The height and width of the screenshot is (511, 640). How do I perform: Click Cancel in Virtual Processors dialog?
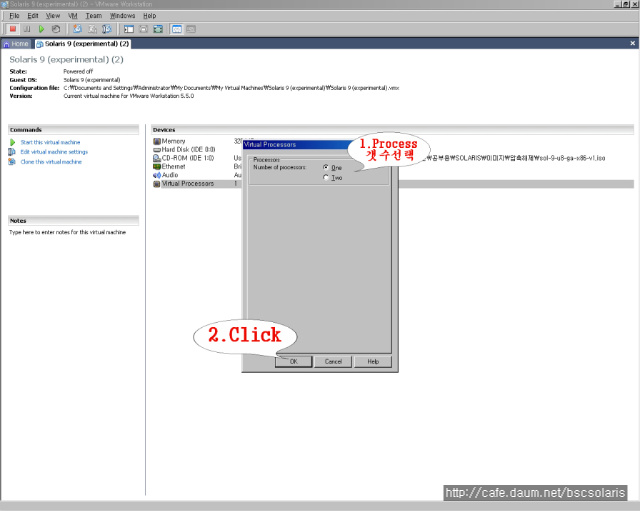tap(333, 362)
